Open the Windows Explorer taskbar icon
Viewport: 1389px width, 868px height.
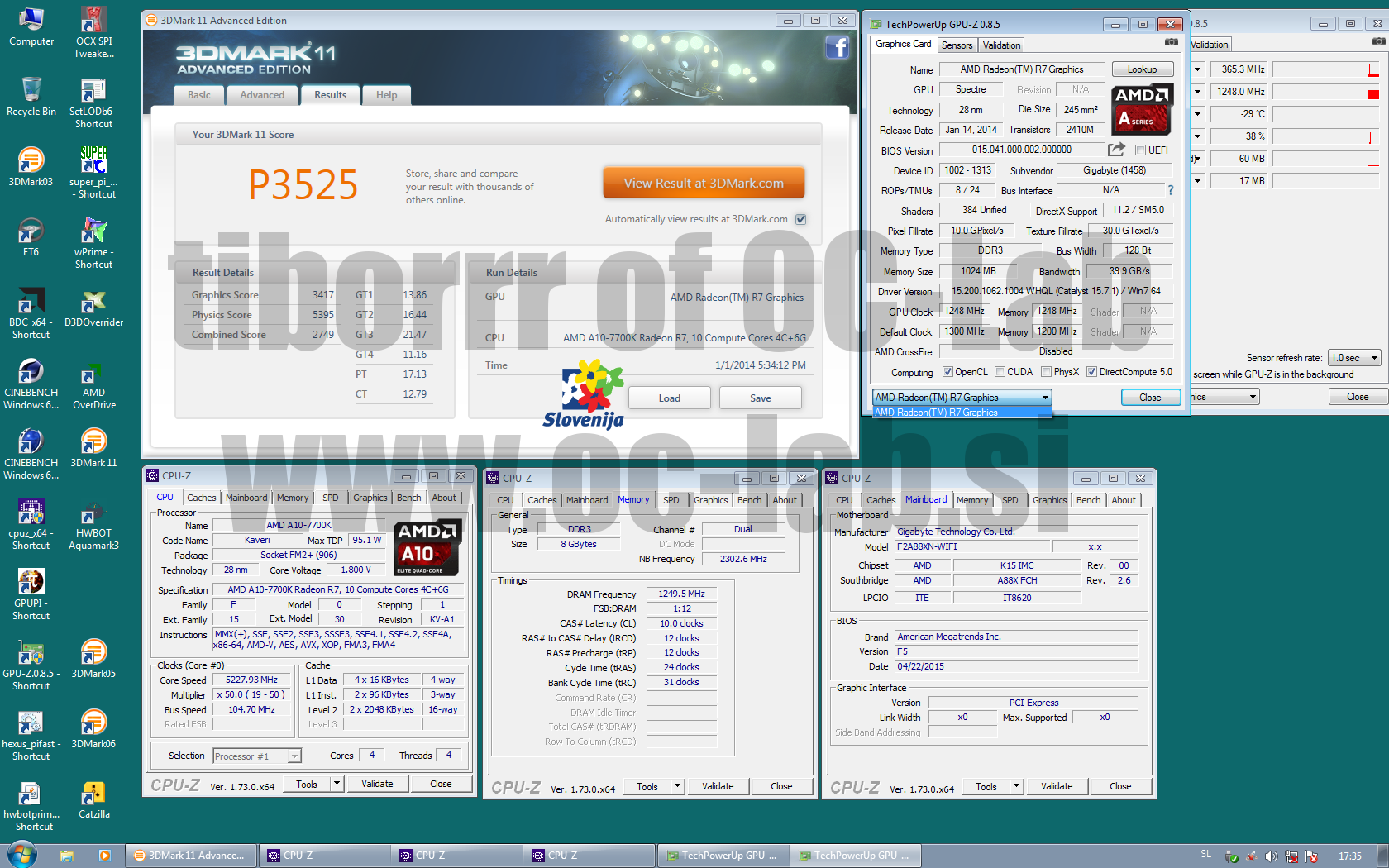(67, 856)
